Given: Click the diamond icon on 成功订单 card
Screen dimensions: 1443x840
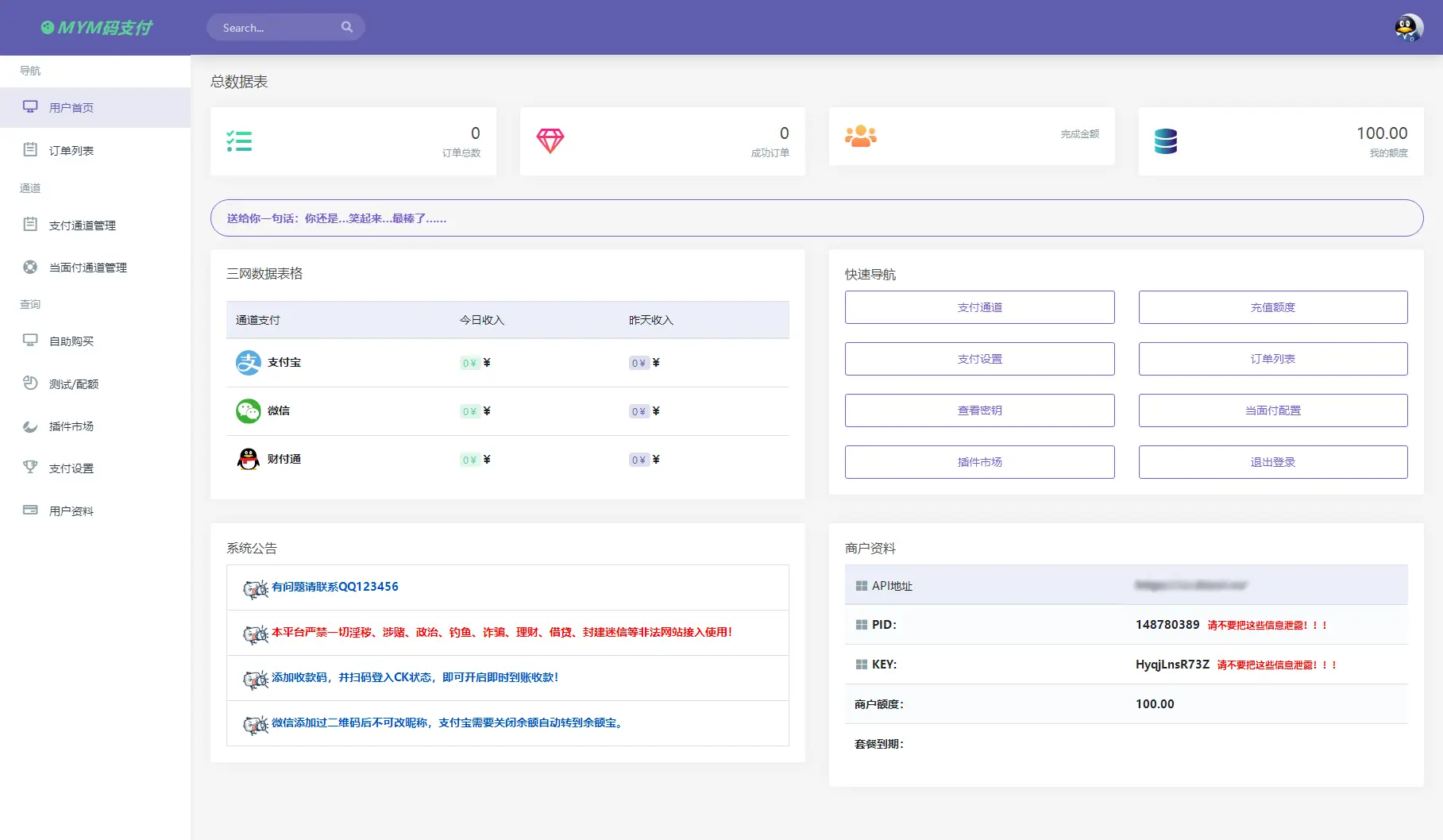Looking at the screenshot, I should point(550,141).
